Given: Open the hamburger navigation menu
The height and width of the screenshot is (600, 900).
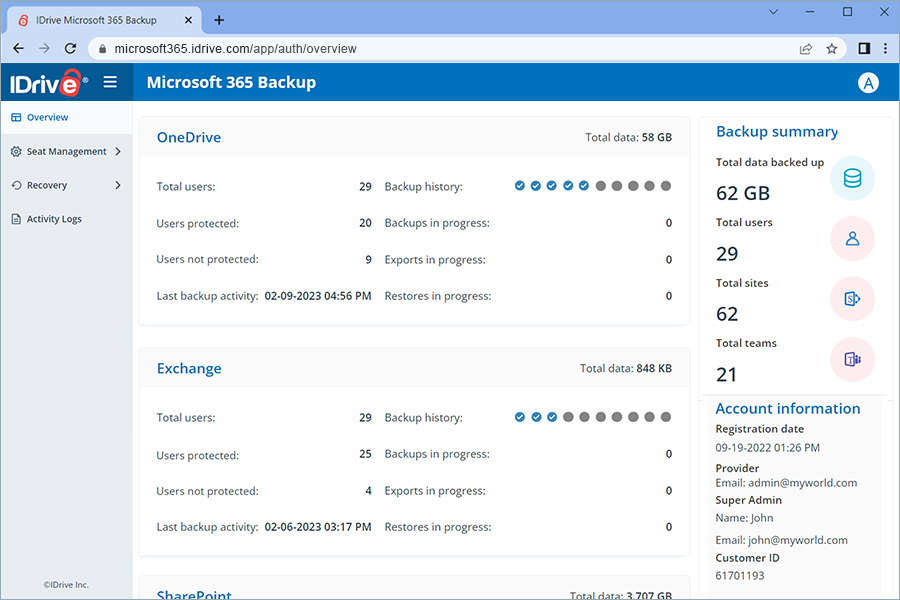Looking at the screenshot, I should click(110, 82).
